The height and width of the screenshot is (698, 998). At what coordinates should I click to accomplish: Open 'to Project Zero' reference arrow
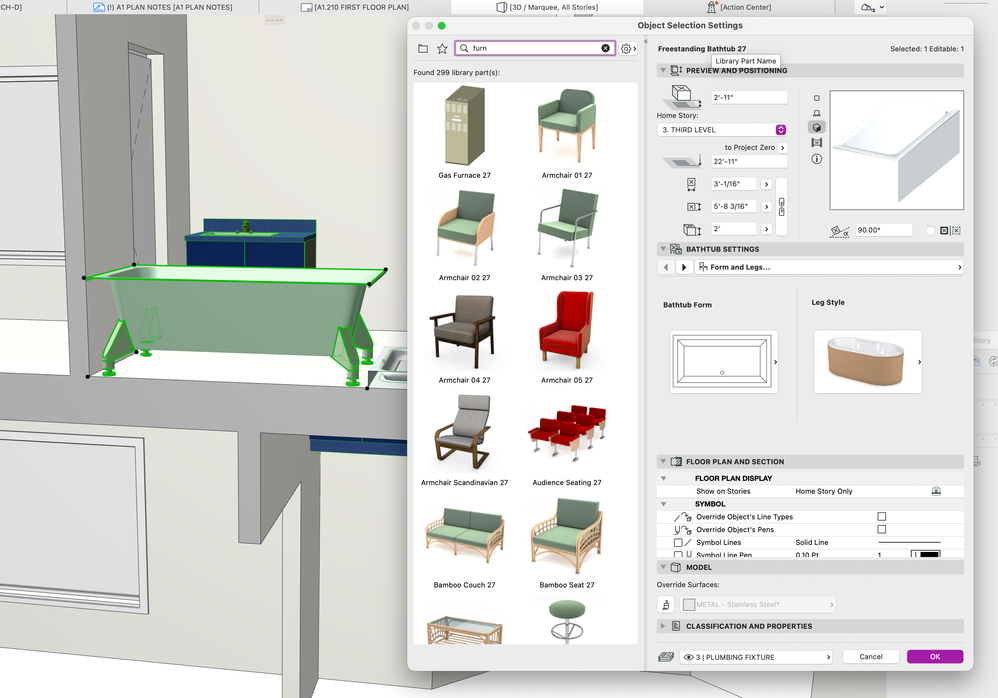pyautogui.click(x=782, y=148)
